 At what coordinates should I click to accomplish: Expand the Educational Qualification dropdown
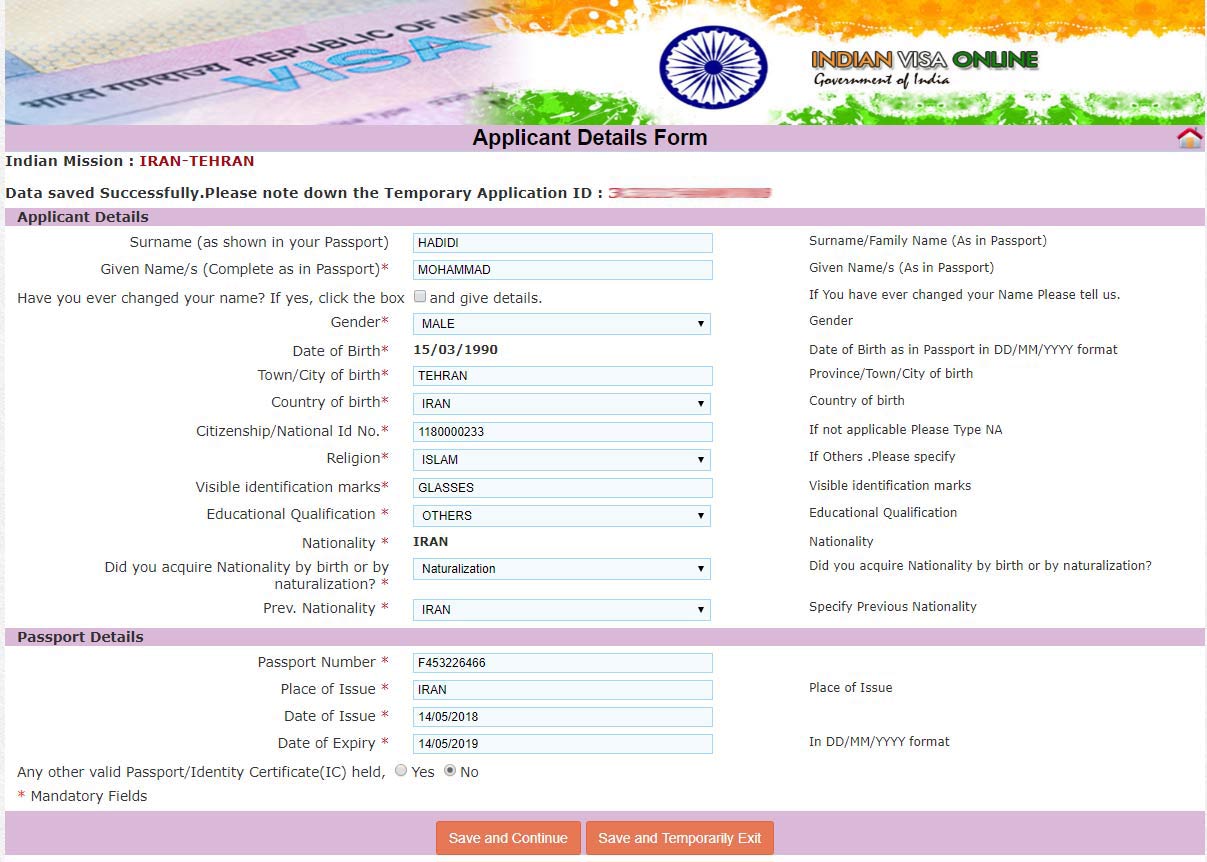[561, 516]
